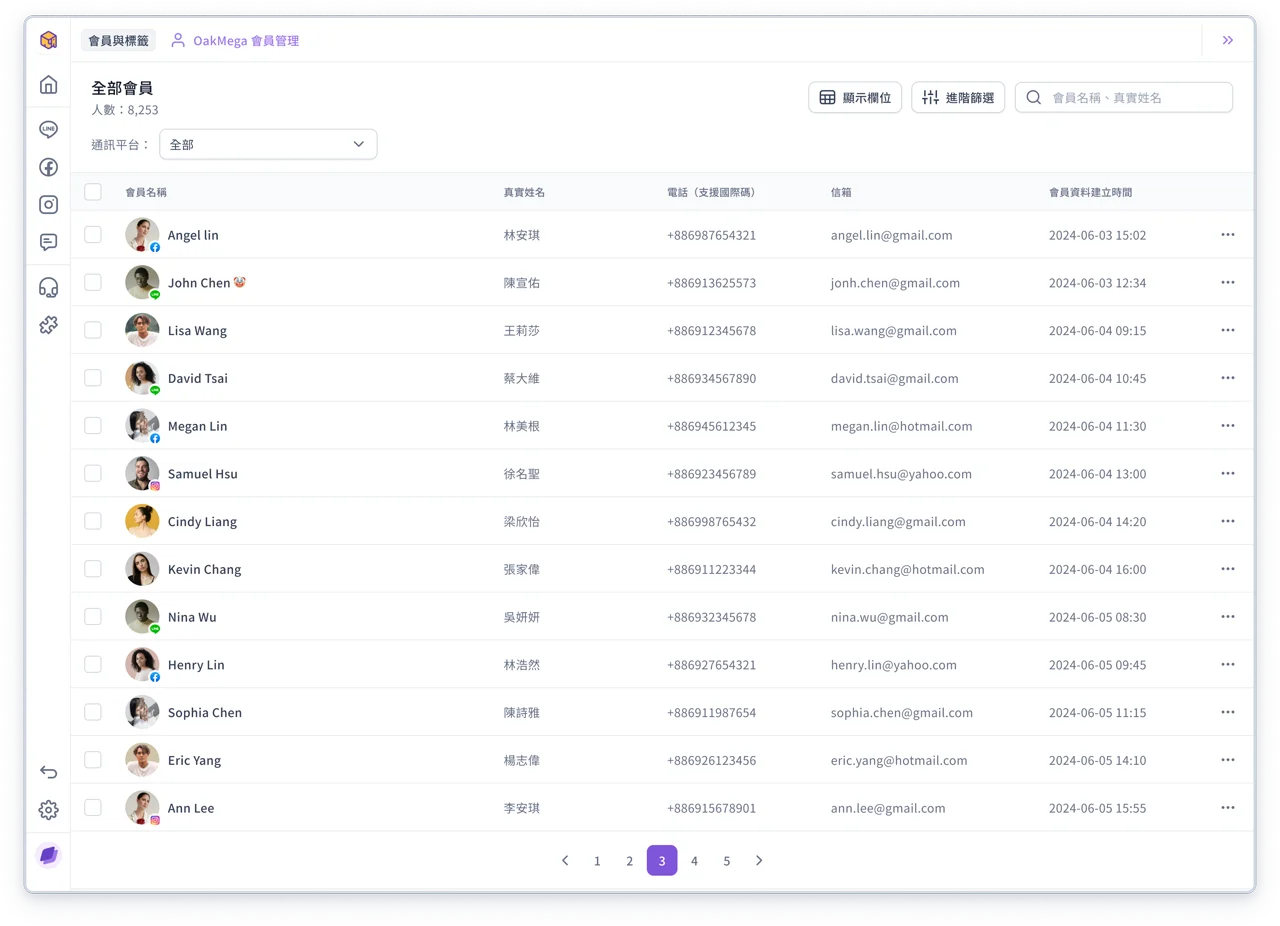Screen dimensions: 1280x926
Task: Open the chat message sidebar icon
Action: tap(48, 242)
